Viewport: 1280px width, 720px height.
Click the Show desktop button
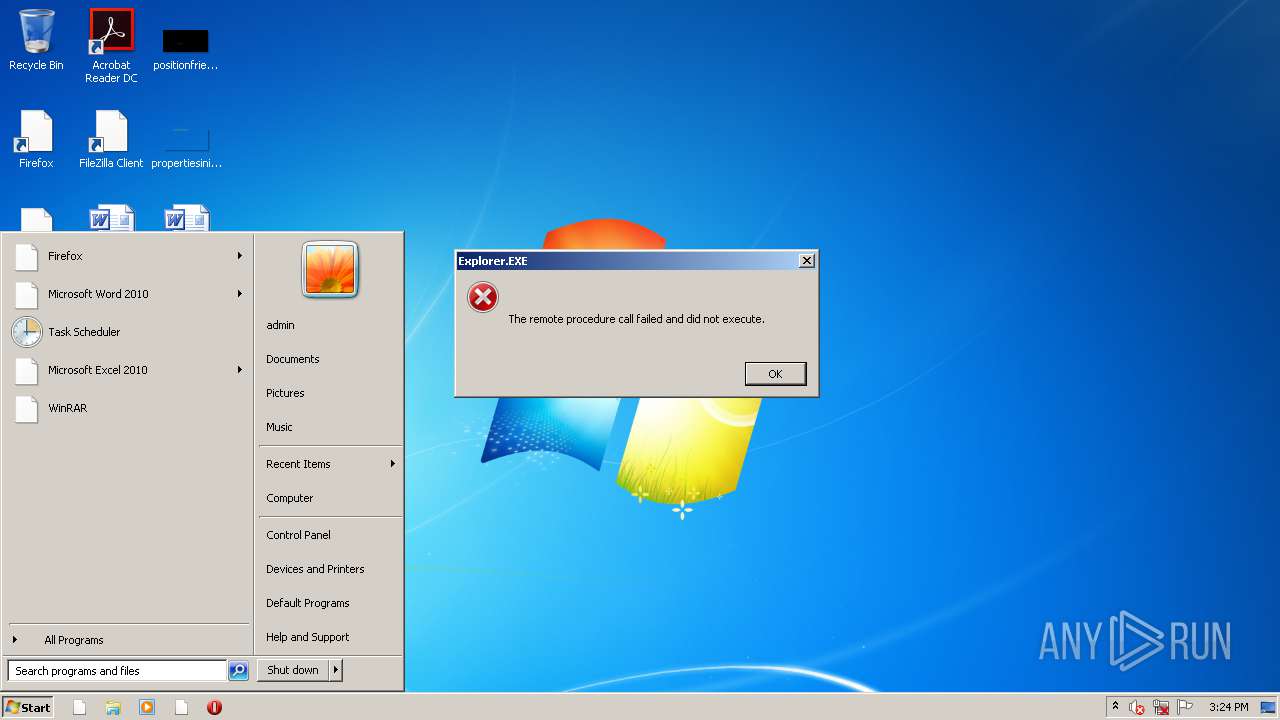click(x=1270, y=707)
